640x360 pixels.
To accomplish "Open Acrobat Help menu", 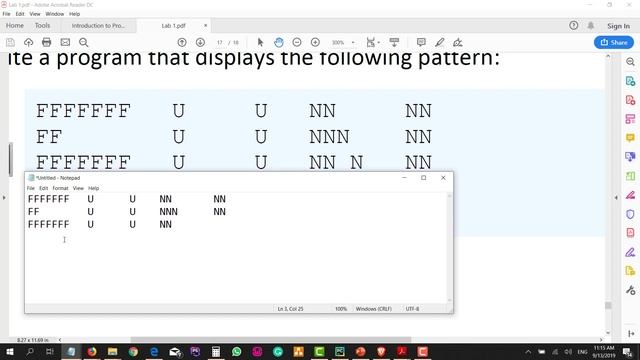I will coord(74,14).
